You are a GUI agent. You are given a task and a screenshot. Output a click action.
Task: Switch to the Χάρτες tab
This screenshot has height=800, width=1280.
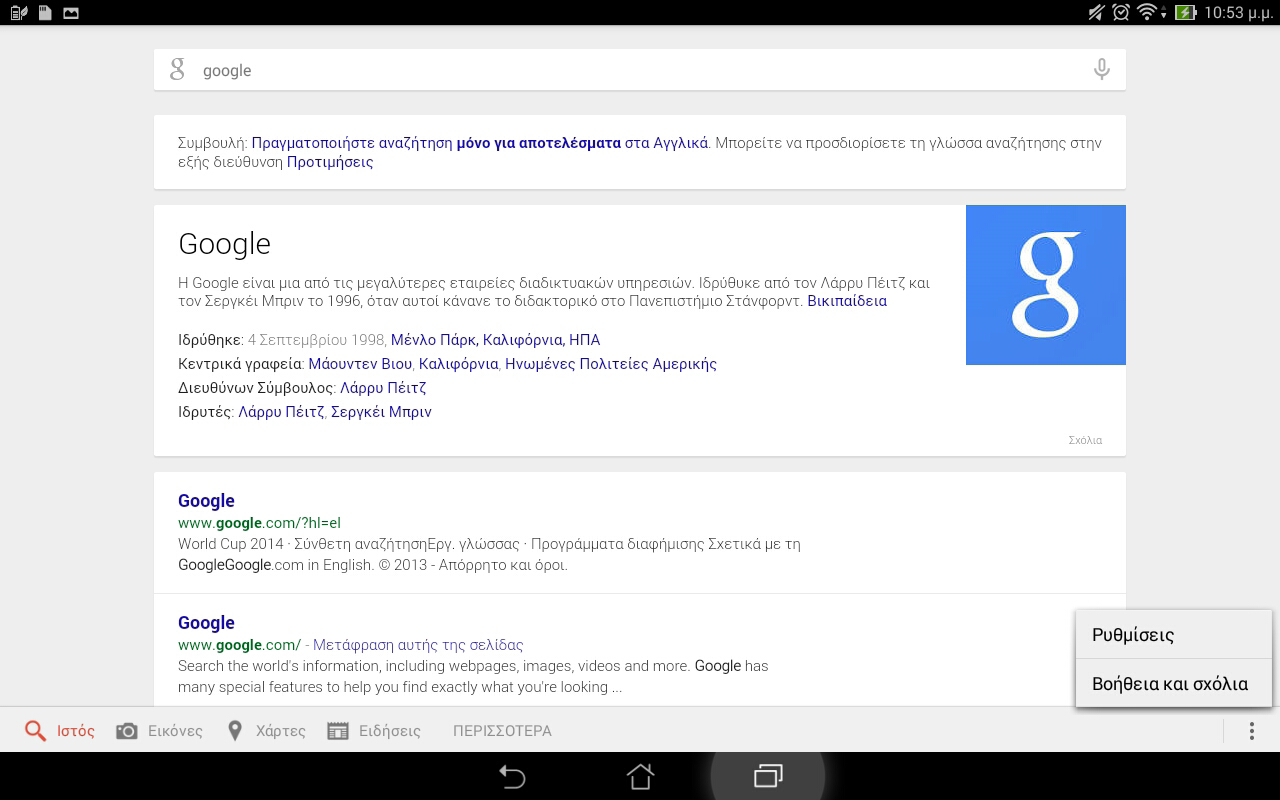267,731
